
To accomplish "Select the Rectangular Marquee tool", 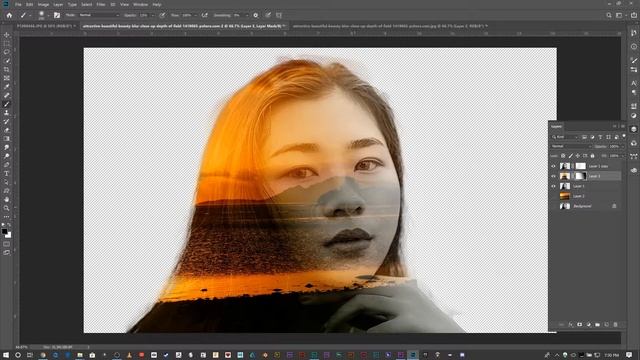I will 7,44.
